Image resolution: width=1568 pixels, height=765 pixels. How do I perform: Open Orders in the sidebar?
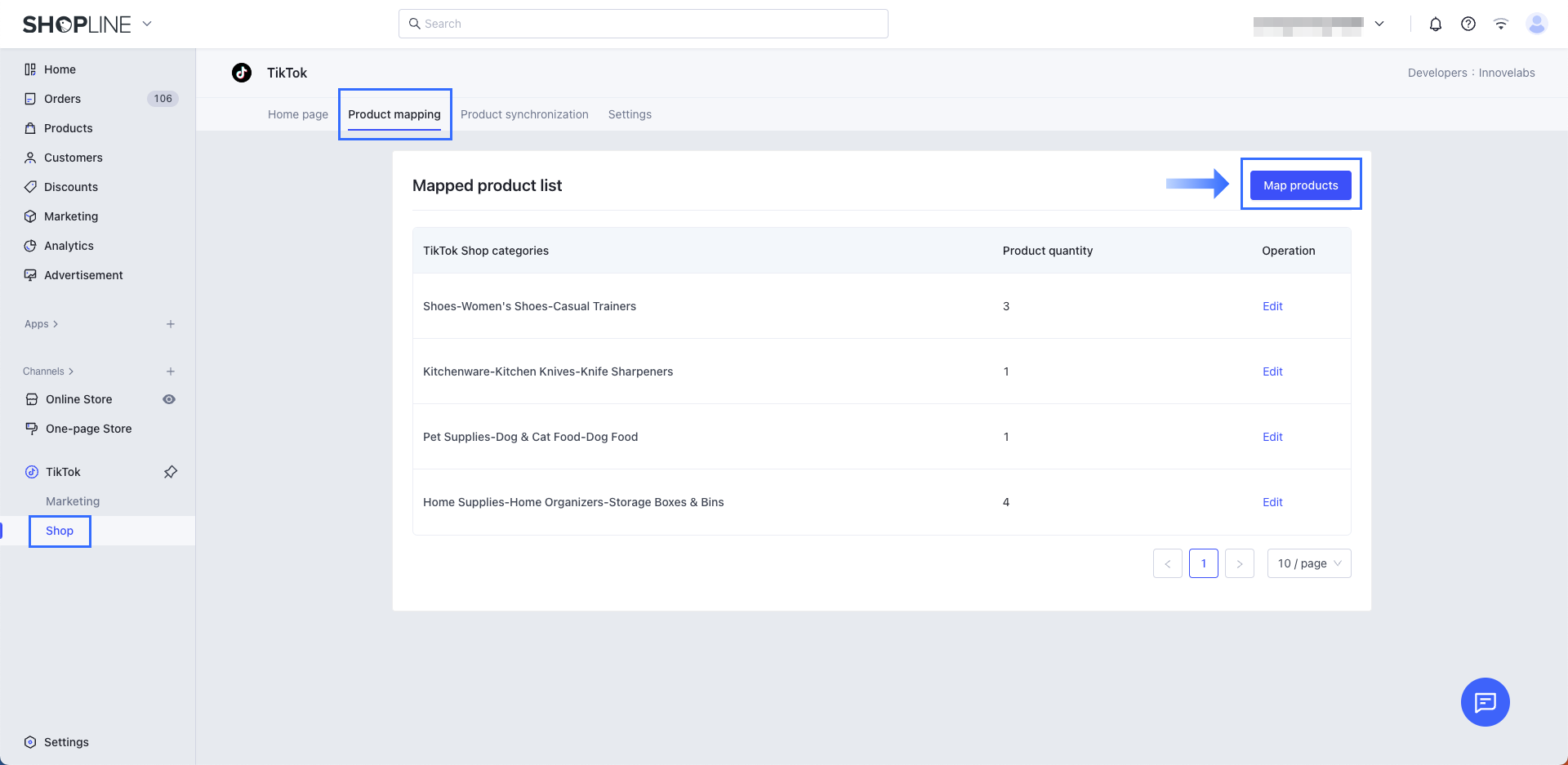pyautogui.click(x=63, y=99)
